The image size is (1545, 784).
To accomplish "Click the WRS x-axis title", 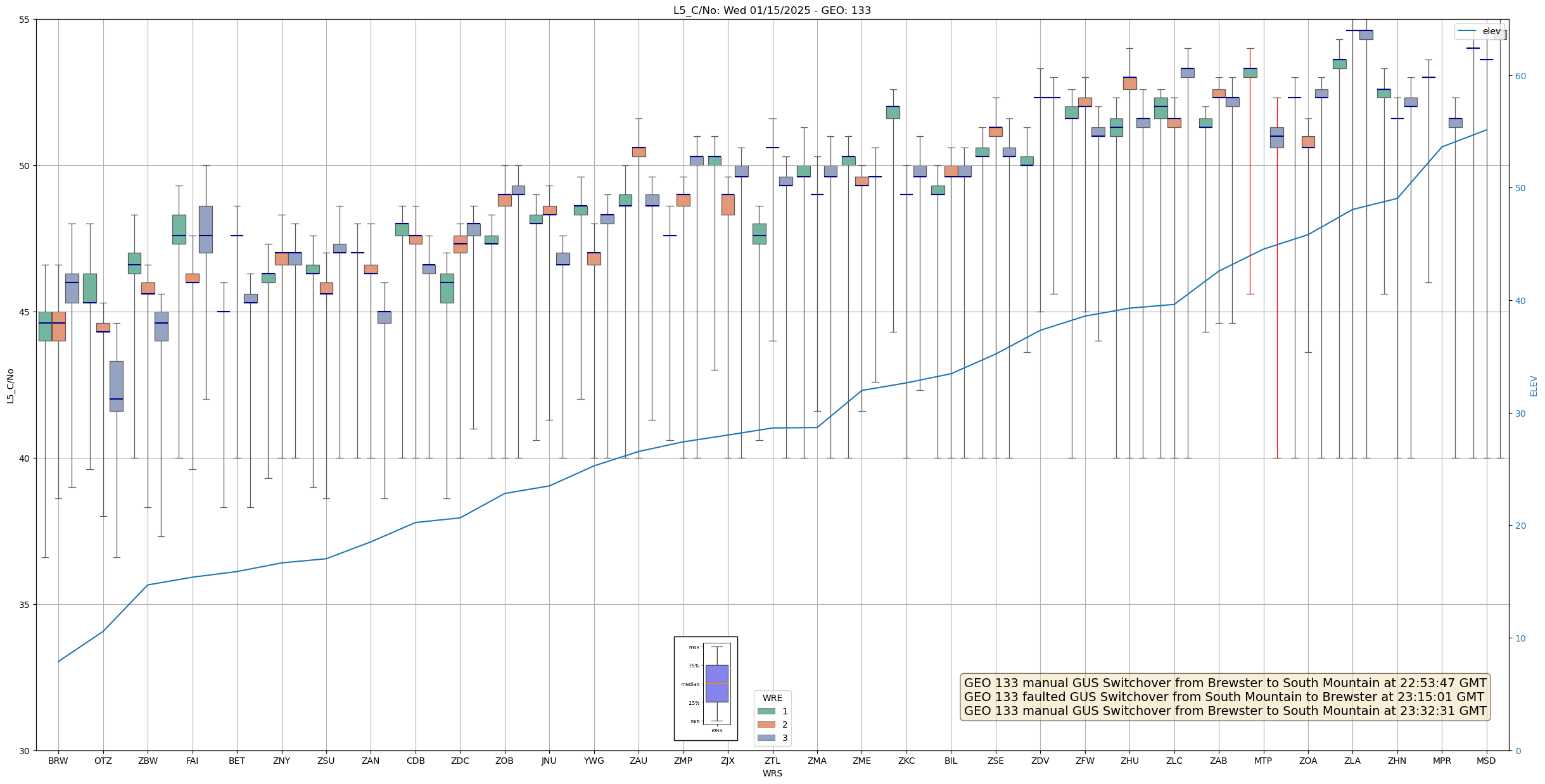I will click(772, 773).
